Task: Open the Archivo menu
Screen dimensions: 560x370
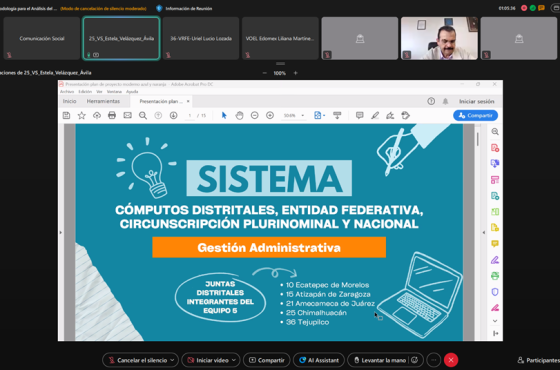Action: tap(67, 91)
